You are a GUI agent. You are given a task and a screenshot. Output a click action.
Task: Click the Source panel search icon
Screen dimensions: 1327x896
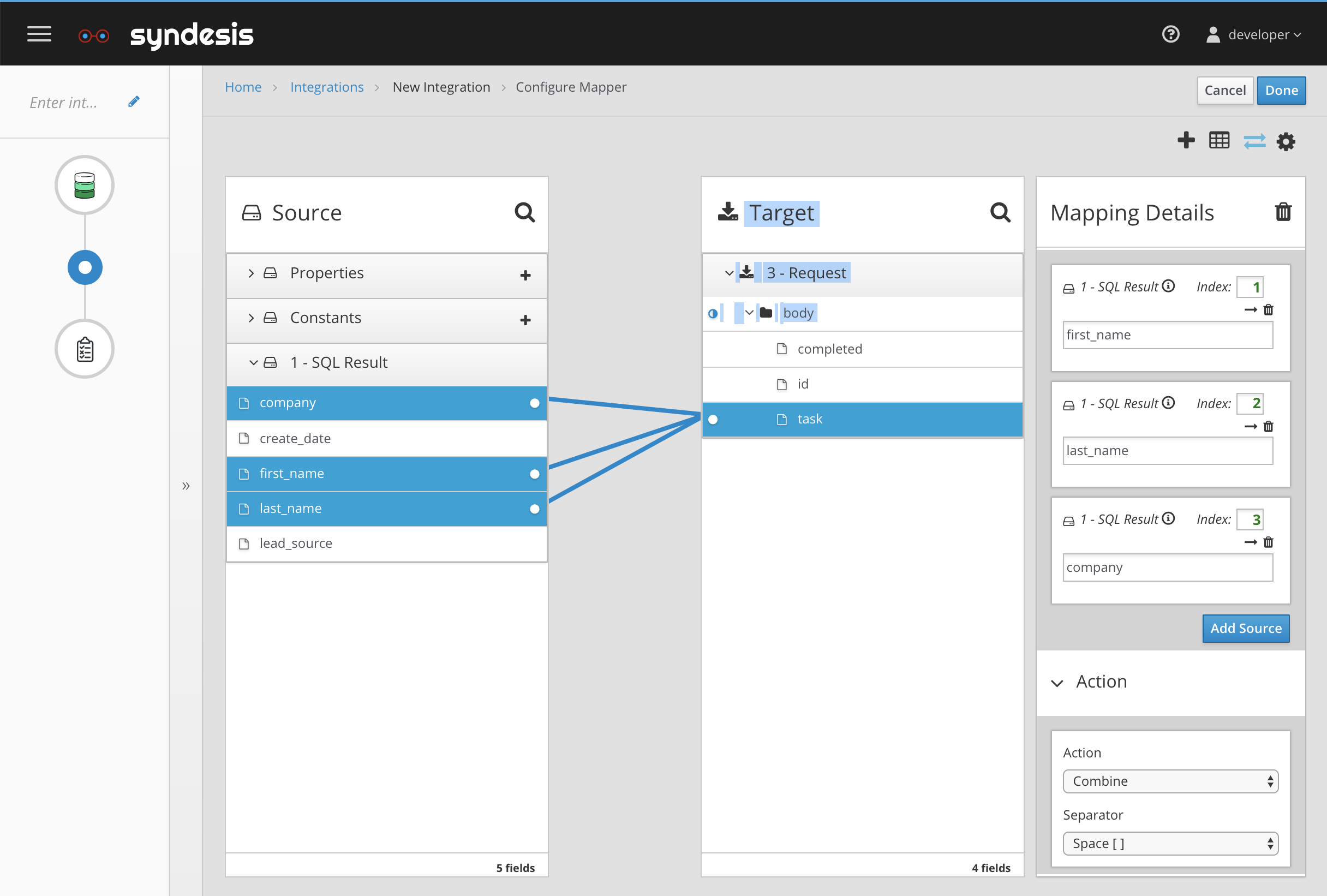pos(524,212)
